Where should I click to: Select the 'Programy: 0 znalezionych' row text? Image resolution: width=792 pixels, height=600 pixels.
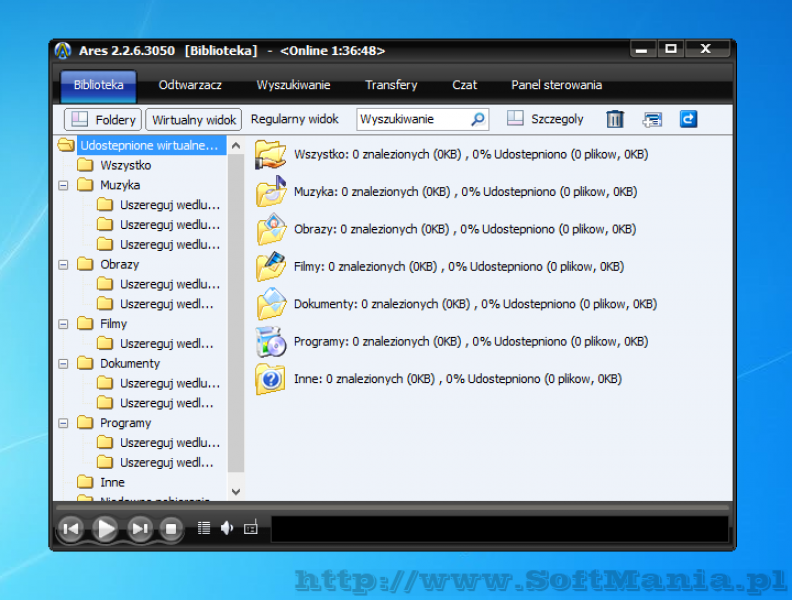coord(471,341)
